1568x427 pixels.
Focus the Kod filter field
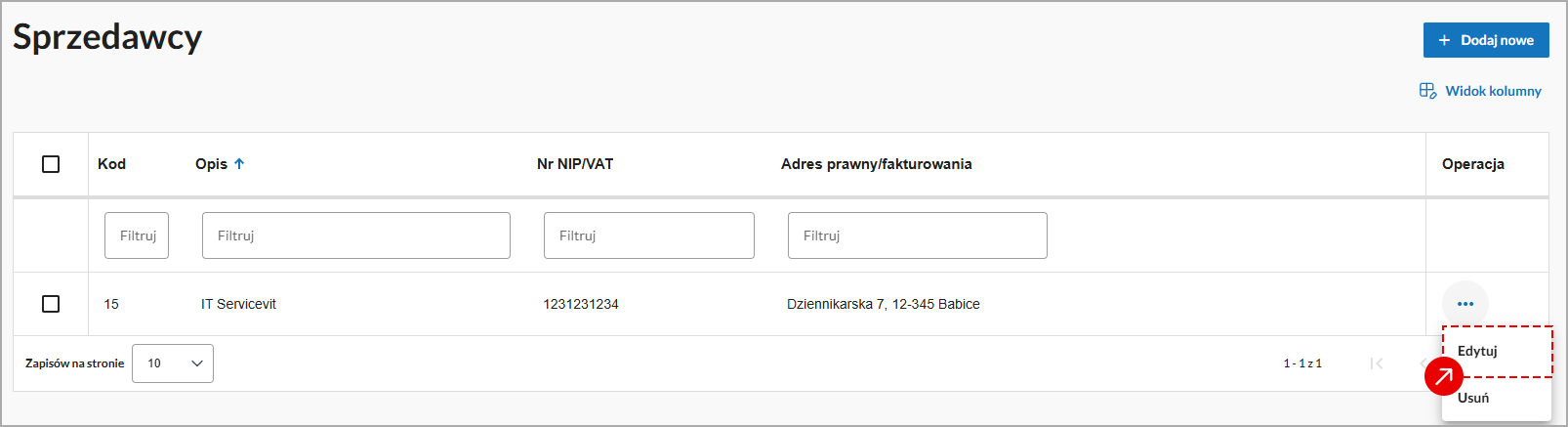137,235
